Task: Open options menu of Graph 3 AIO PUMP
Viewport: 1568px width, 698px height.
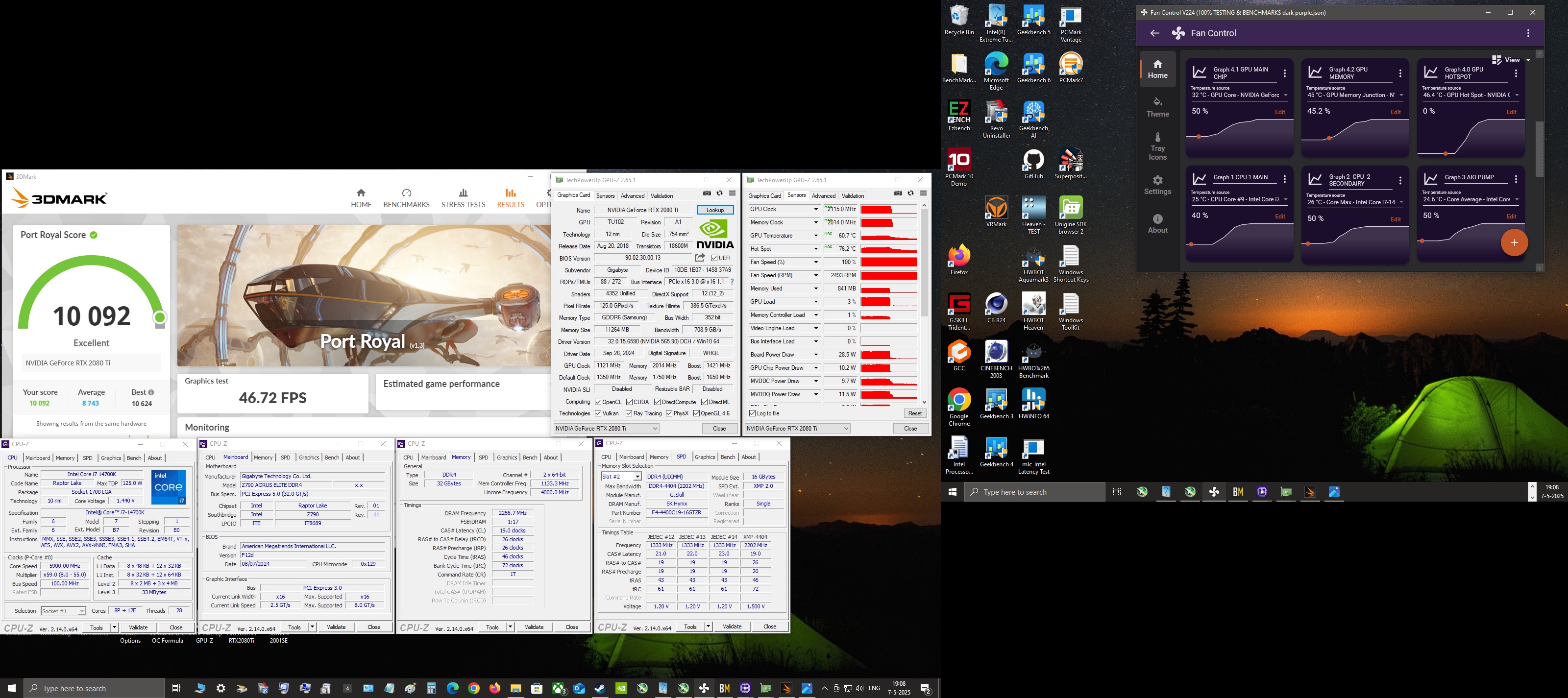Action: [x=1516, y=179]
